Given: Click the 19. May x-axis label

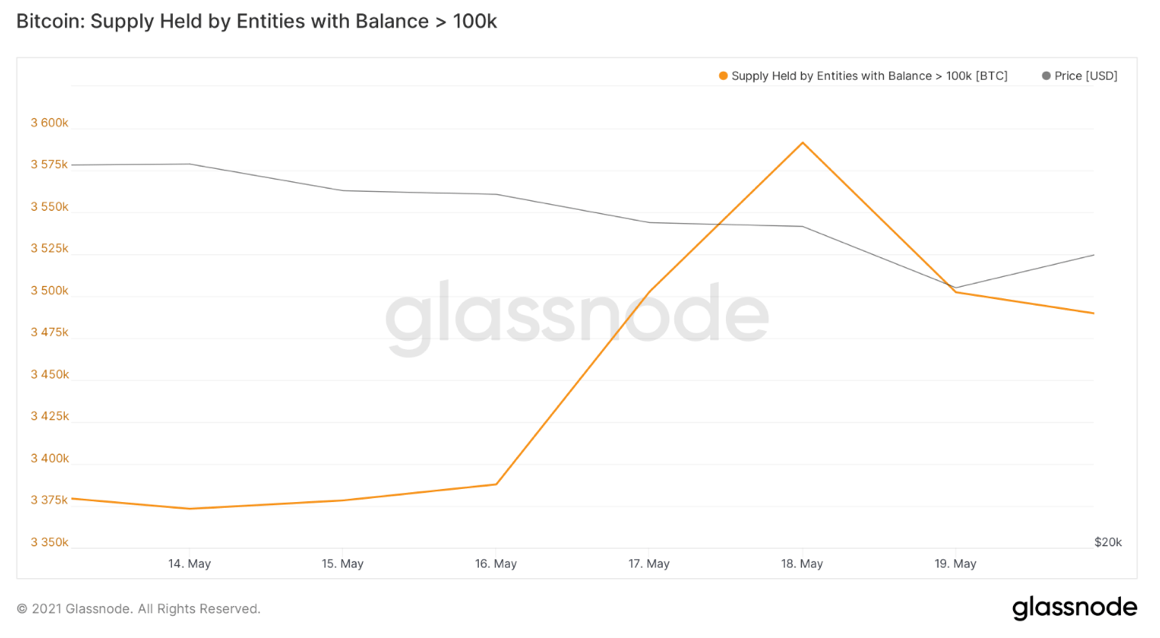Looking at the screenshot, I should pos(955,564).
